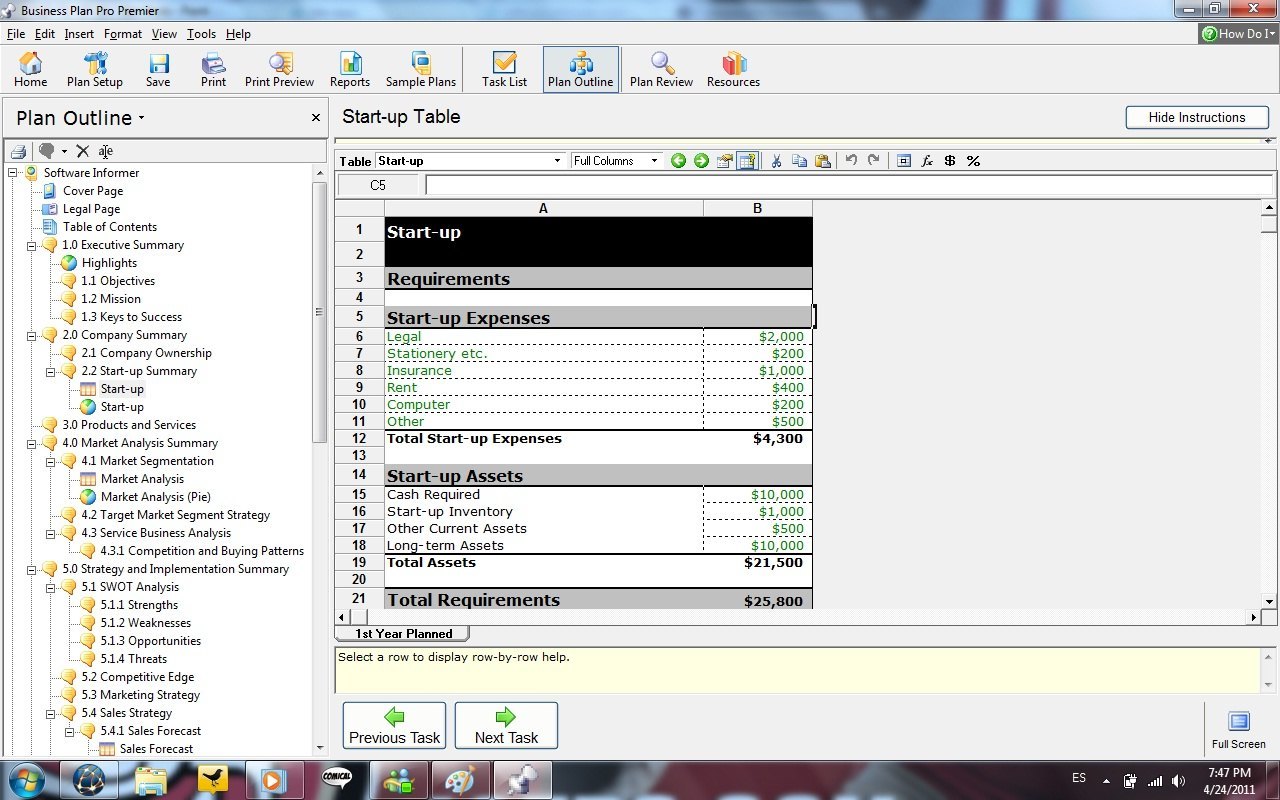Click the cell format box icon beside fx

pyautogui.click(x=904, y=161)
